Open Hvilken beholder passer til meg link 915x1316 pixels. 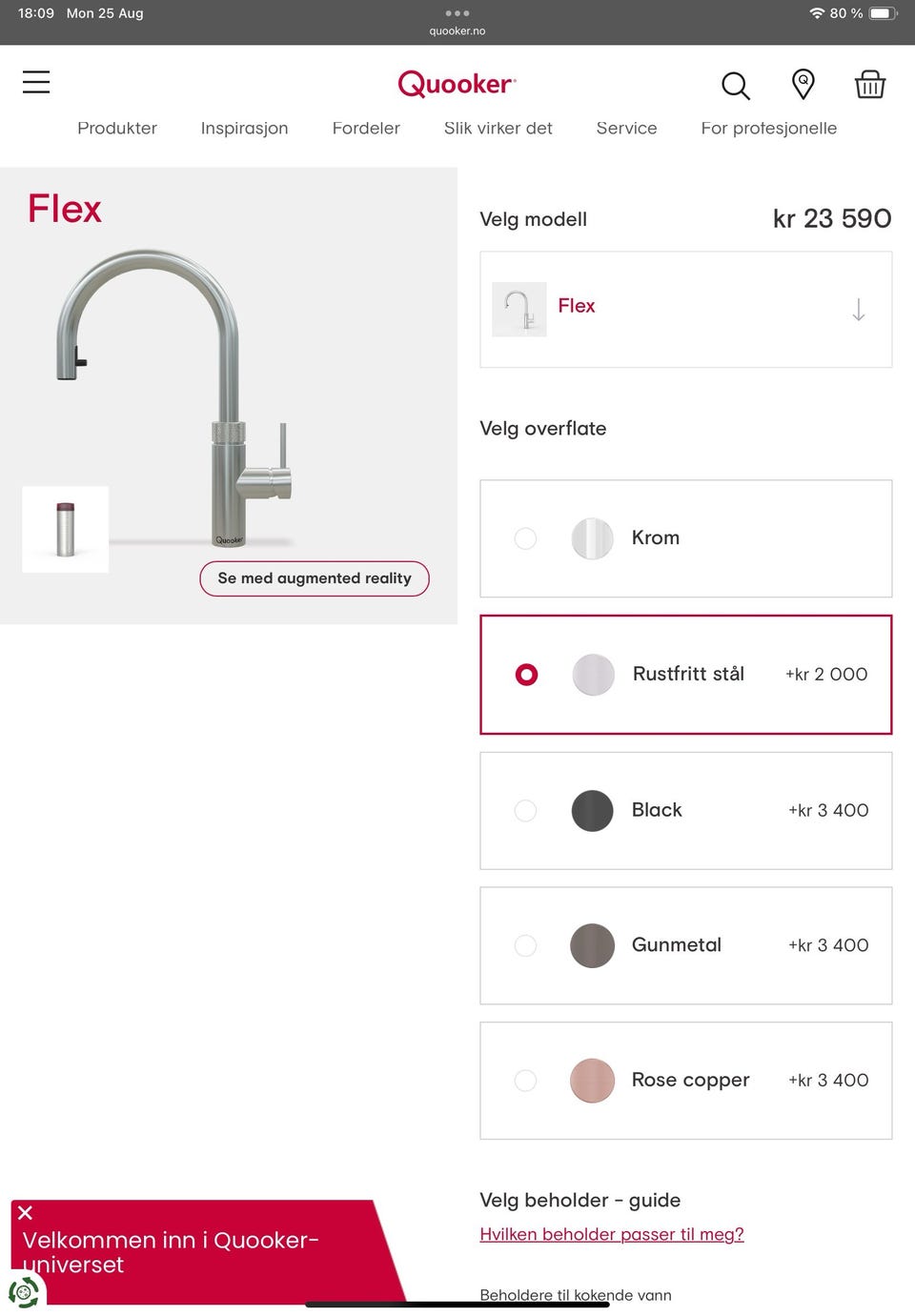[612, 1234]
